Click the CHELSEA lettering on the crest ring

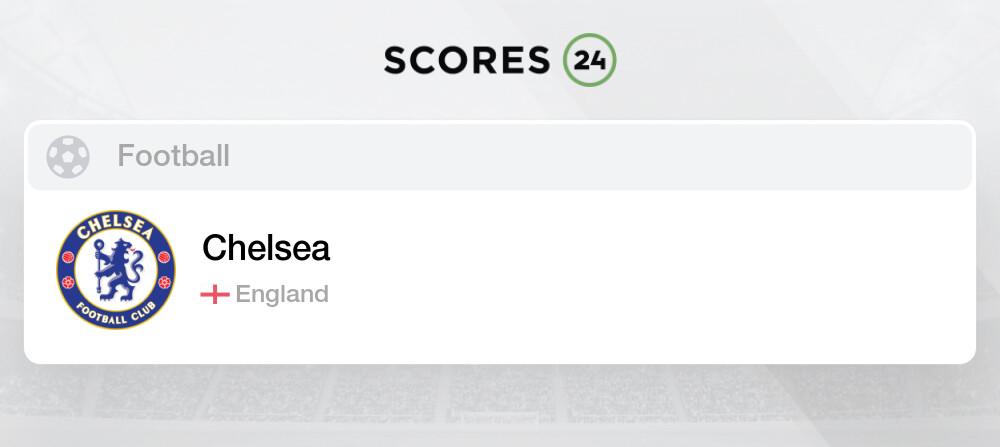pyautogui.click(x=115, y=228)
